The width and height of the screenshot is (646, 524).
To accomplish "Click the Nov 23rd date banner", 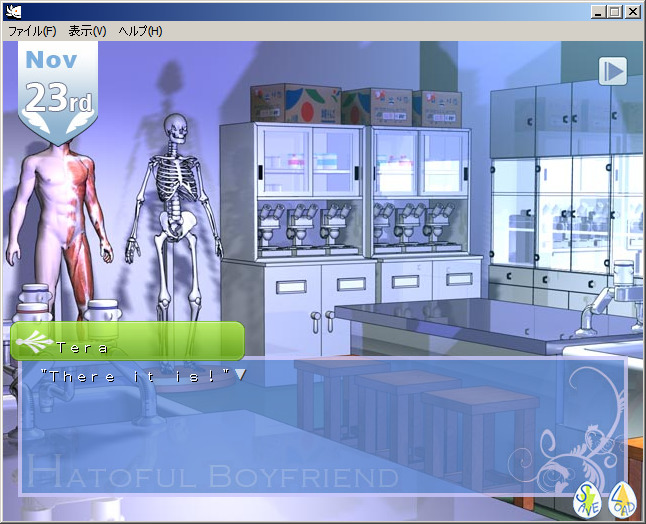I will 58,93.
